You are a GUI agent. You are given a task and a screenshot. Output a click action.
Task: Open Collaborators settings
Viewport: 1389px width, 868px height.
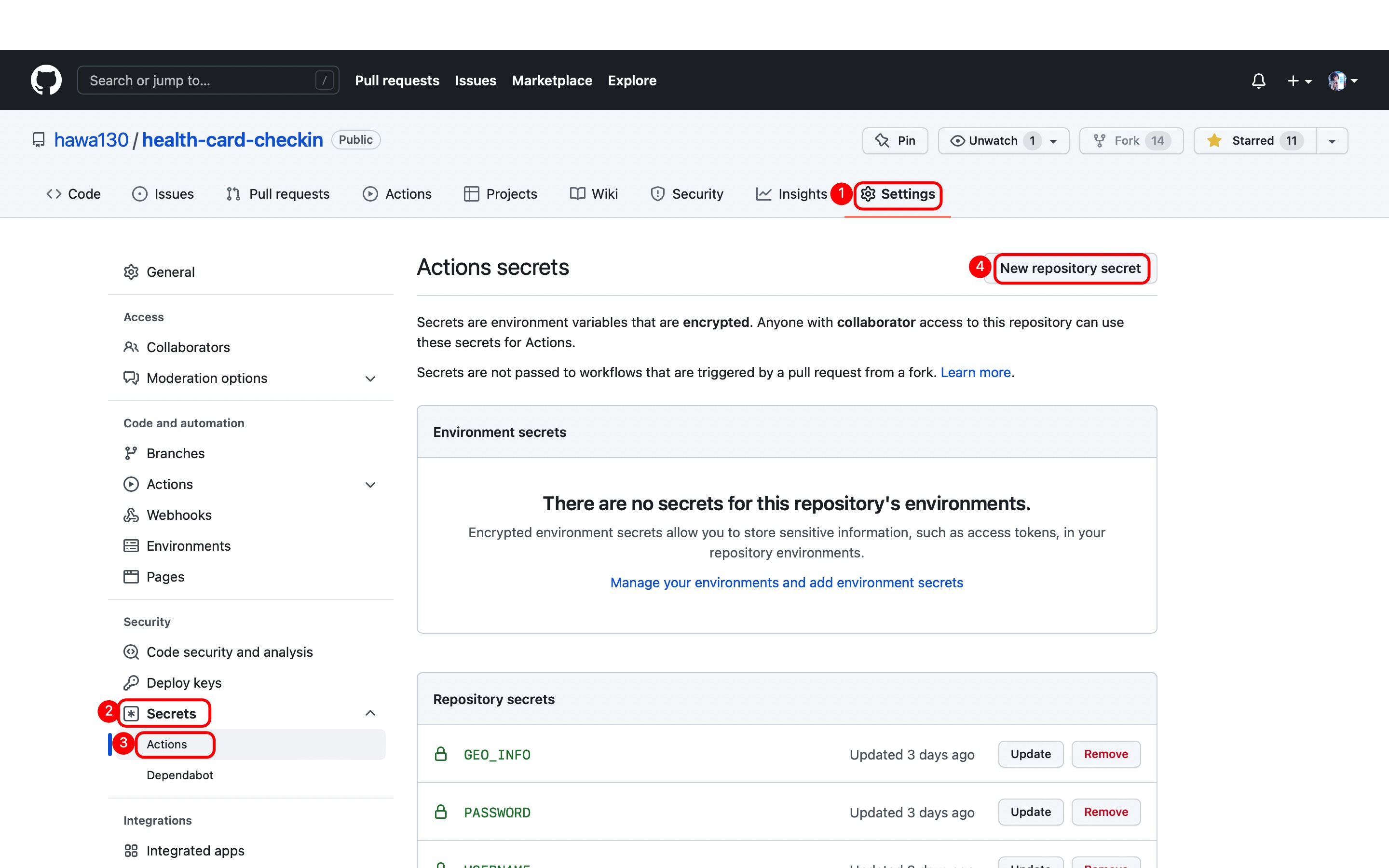click(177, 347)
